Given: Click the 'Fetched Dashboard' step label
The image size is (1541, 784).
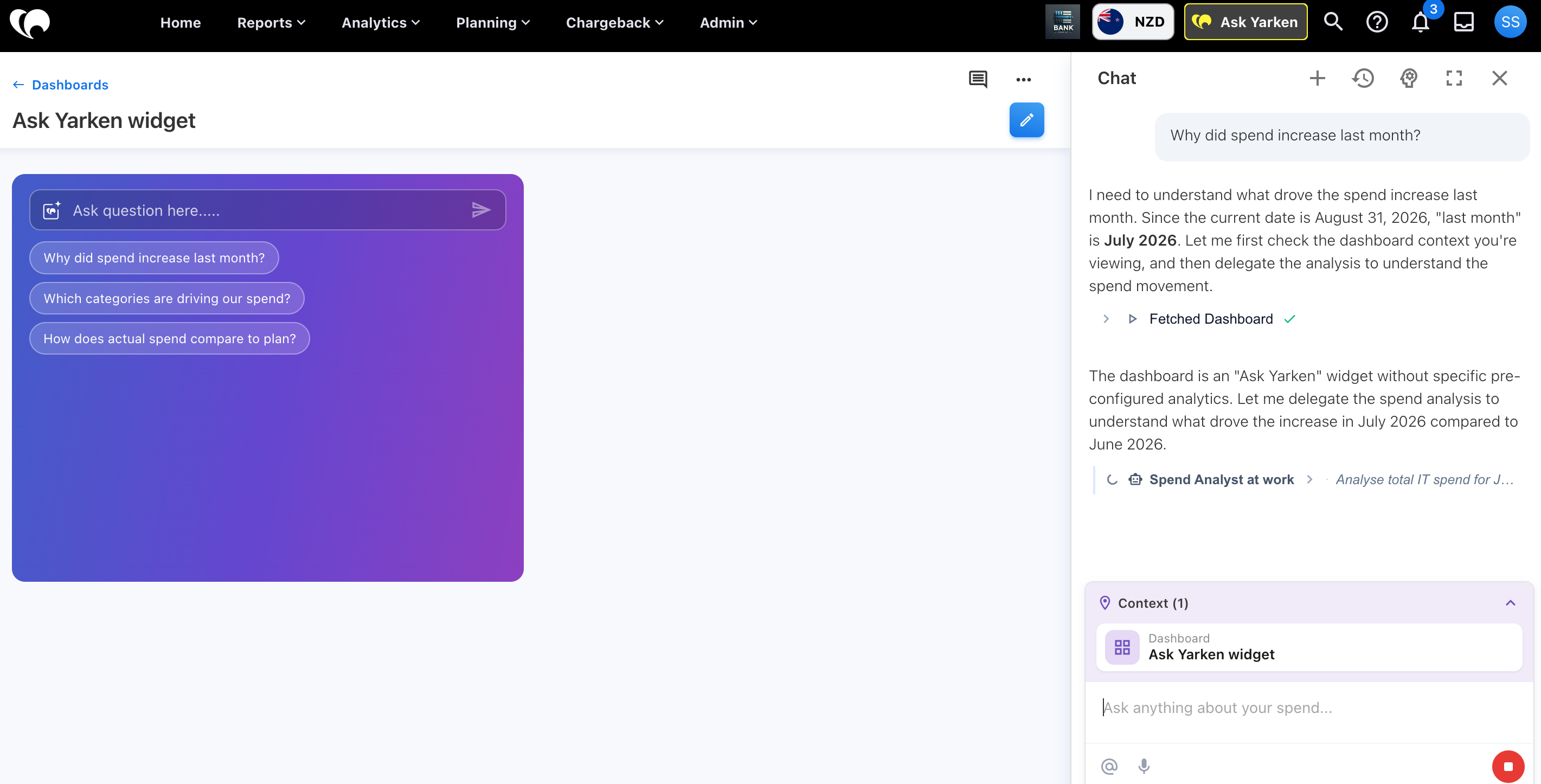Looking at the screenshot, I should tap(1211, 319).
